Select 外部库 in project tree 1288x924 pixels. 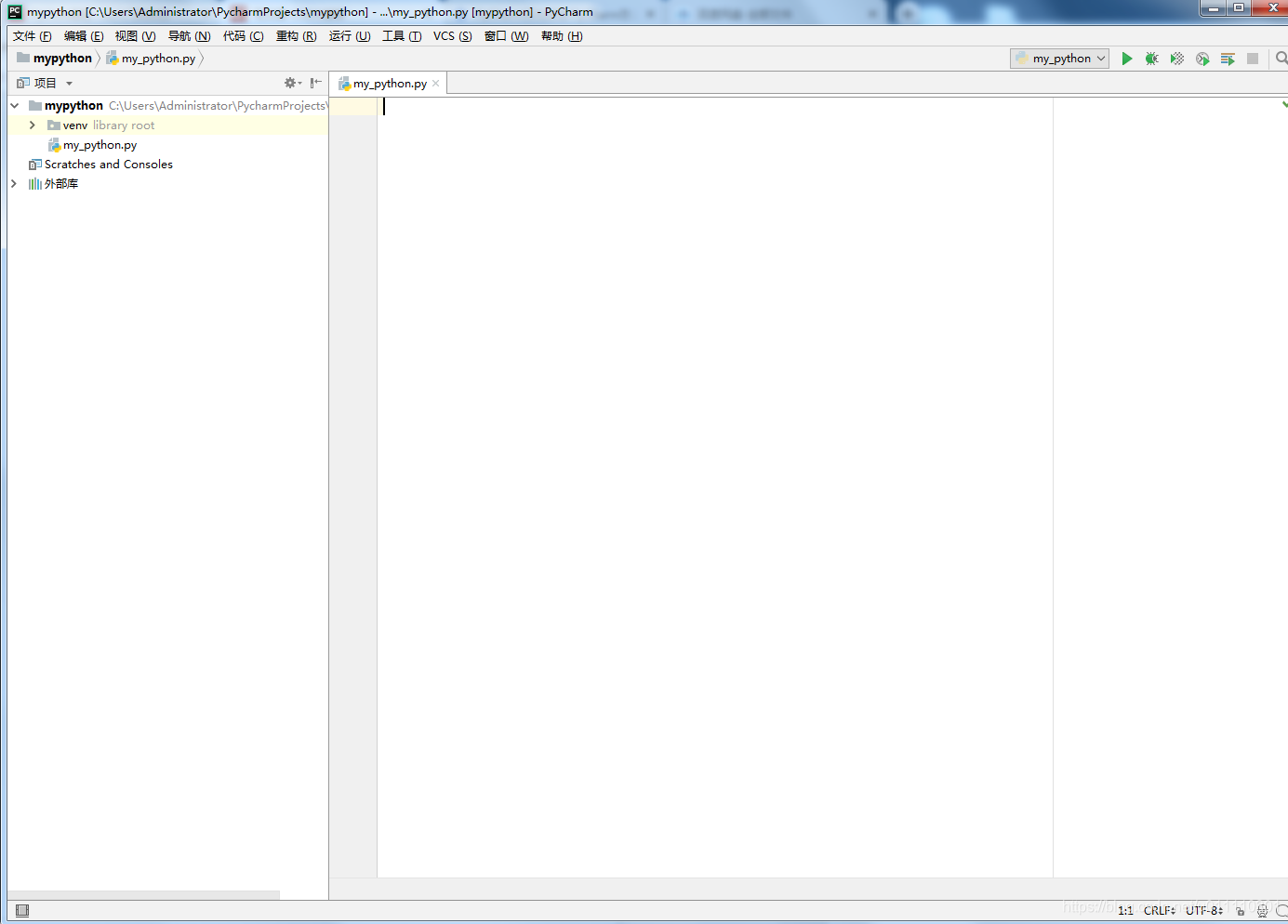pos(61,184)
